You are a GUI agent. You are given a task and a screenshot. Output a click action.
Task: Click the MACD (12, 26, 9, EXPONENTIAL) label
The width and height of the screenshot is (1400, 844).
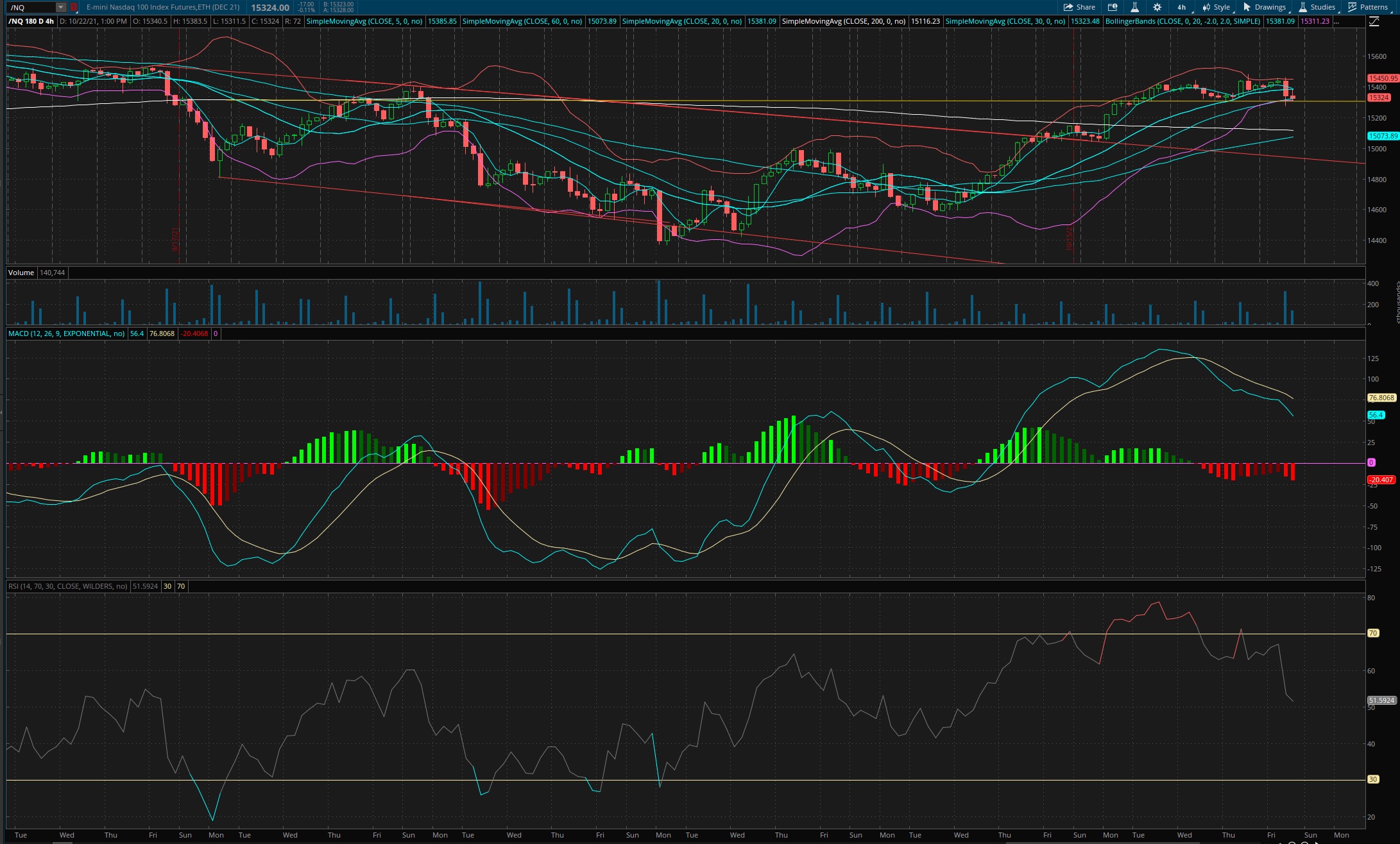67,333
